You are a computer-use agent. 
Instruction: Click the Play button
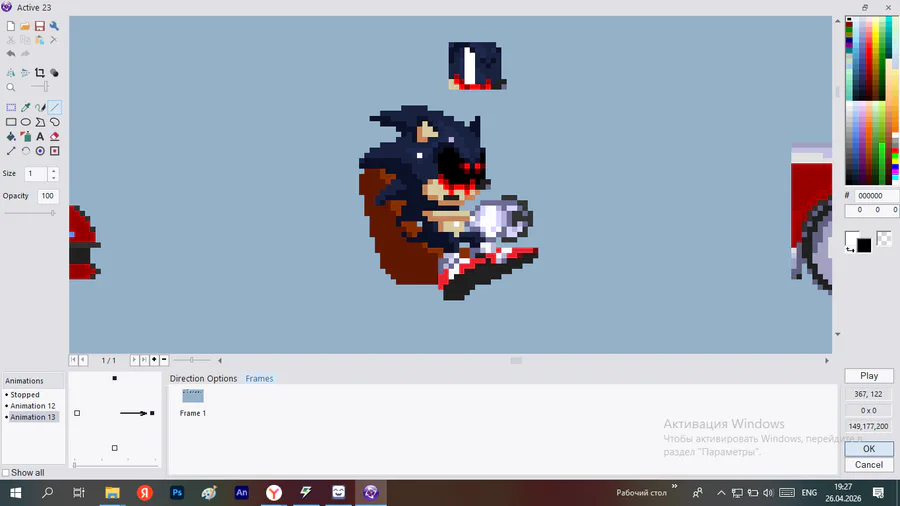[869, 376]
